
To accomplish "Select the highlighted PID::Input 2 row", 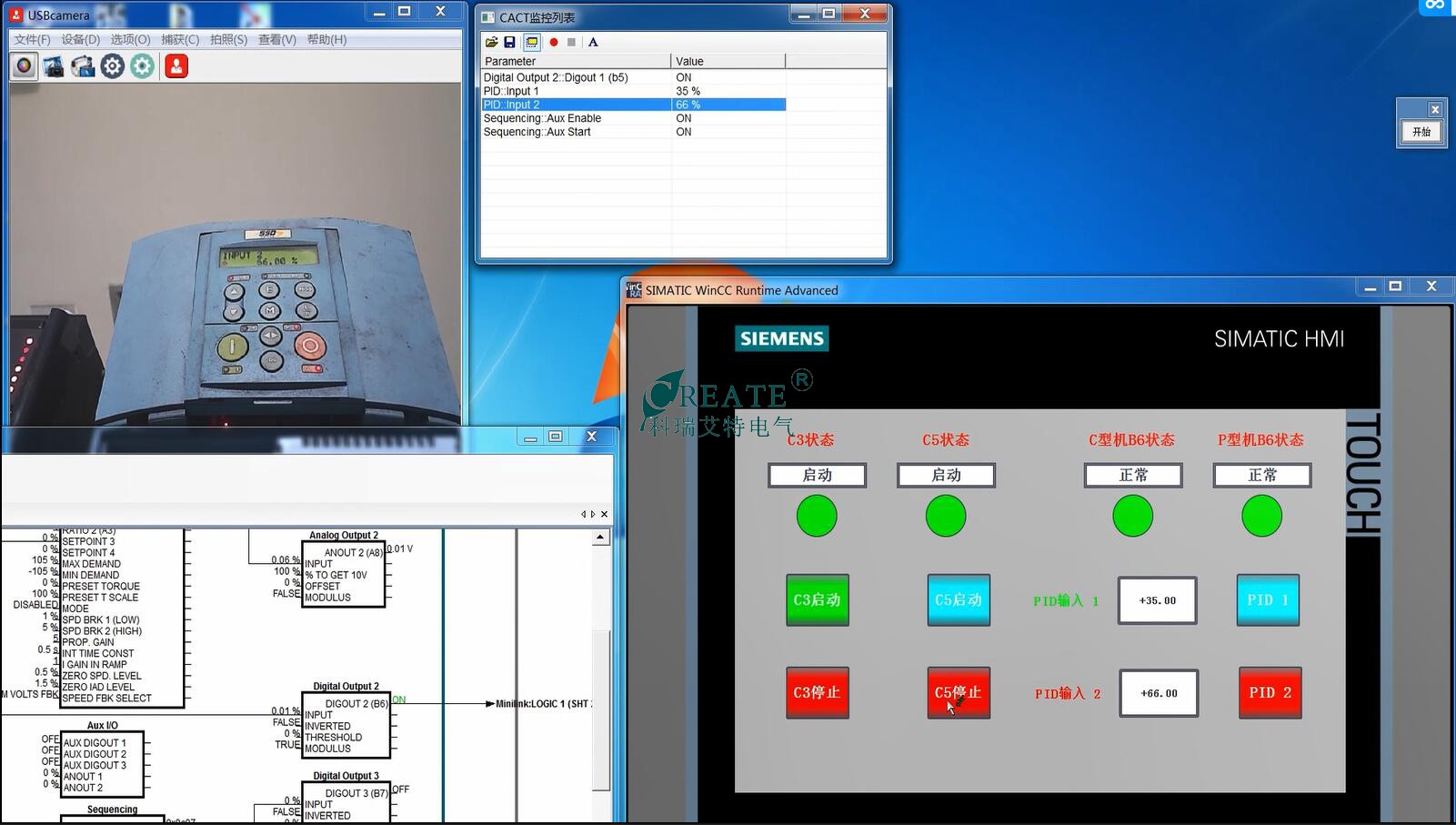I will tap(633, 105).
